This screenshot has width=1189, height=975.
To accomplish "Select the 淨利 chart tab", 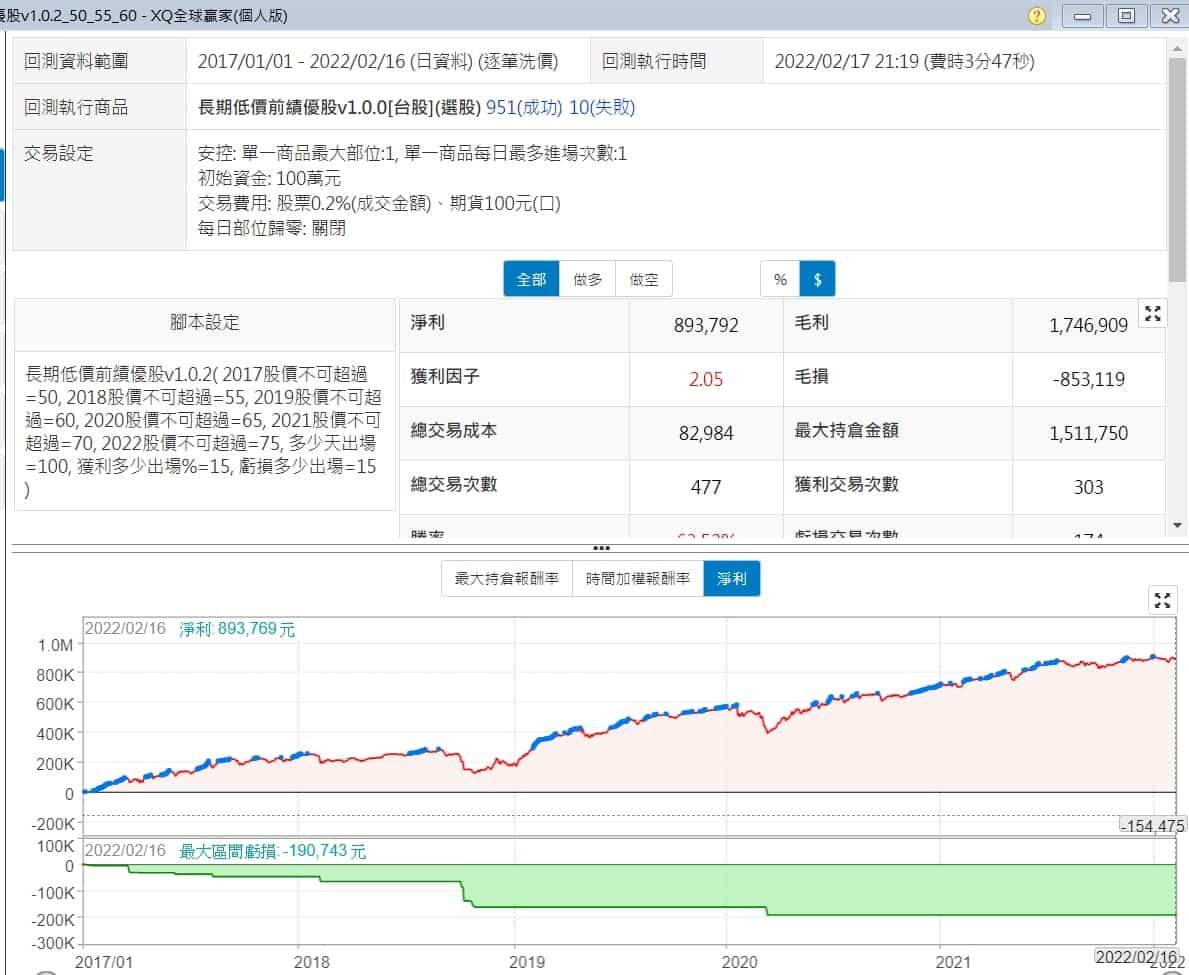I will (732, 579).
